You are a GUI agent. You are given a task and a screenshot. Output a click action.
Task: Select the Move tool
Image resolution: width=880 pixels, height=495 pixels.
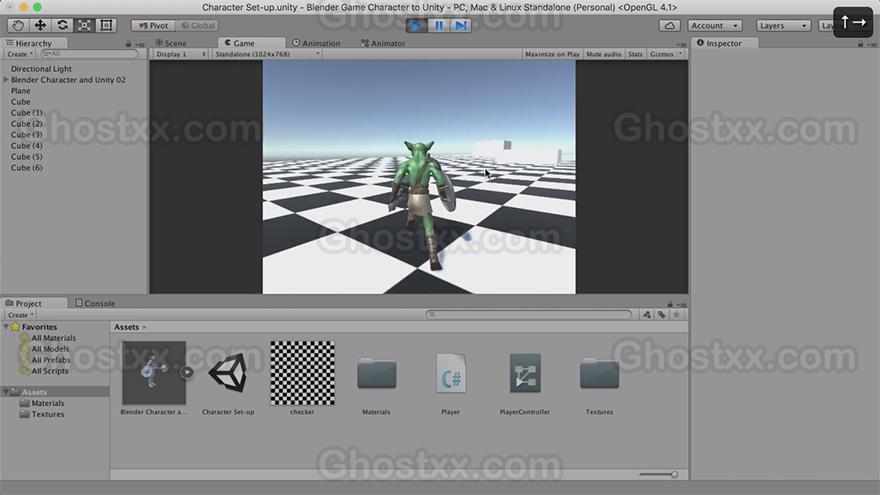(40, 25)
